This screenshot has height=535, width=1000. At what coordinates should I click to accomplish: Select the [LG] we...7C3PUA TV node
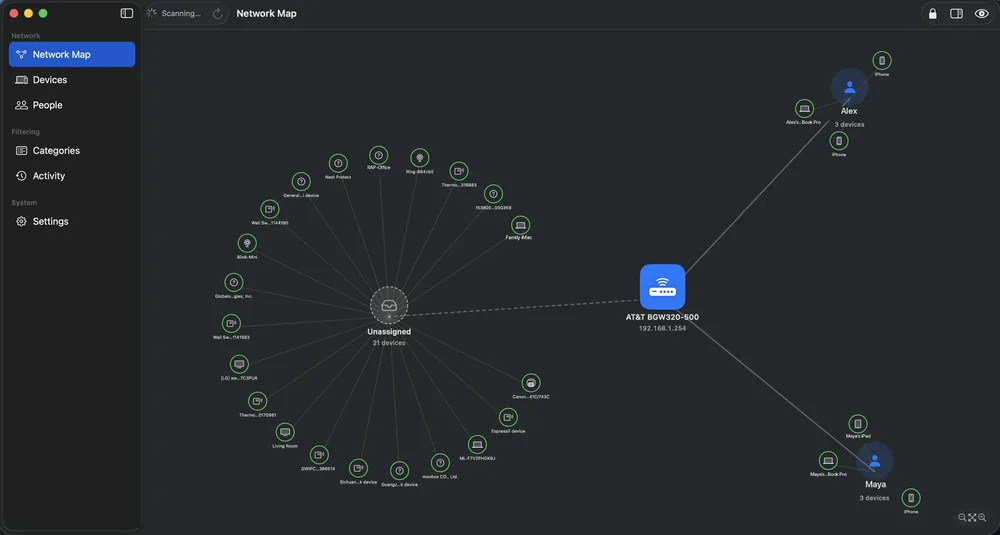(239, 365)
